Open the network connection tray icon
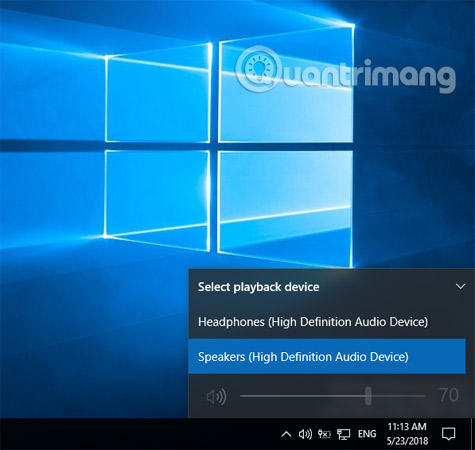This screenshot has width=475, height=450. (343, 434)
